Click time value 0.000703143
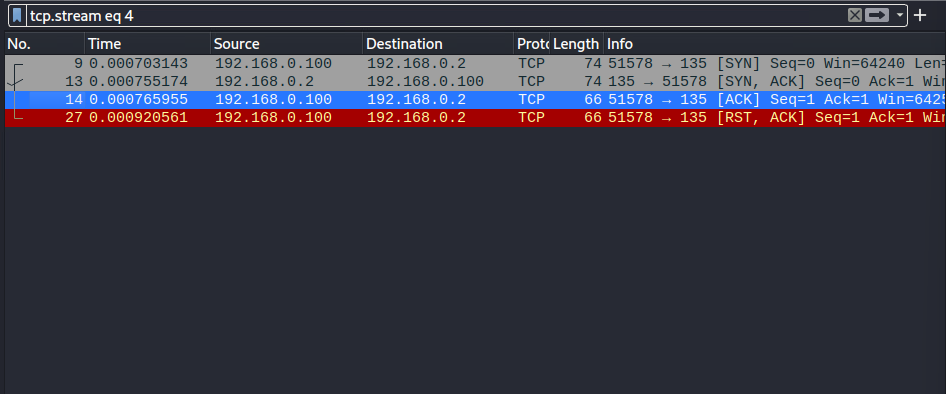This screenshot has width=946, height=394. pyautogui.click(x=139, y=64)
